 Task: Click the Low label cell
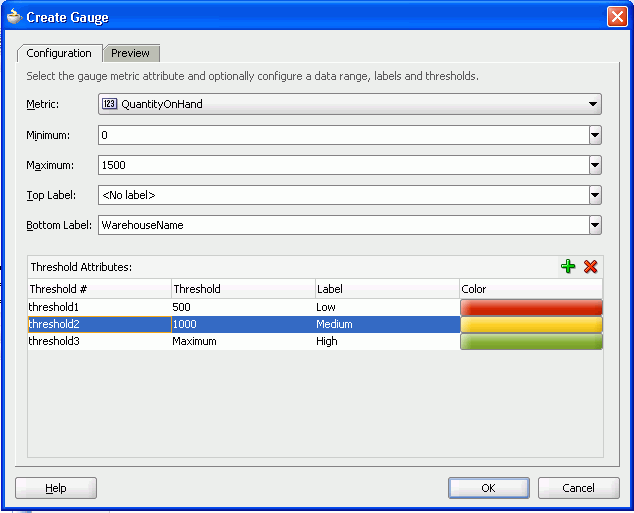[x=387, y=307]
